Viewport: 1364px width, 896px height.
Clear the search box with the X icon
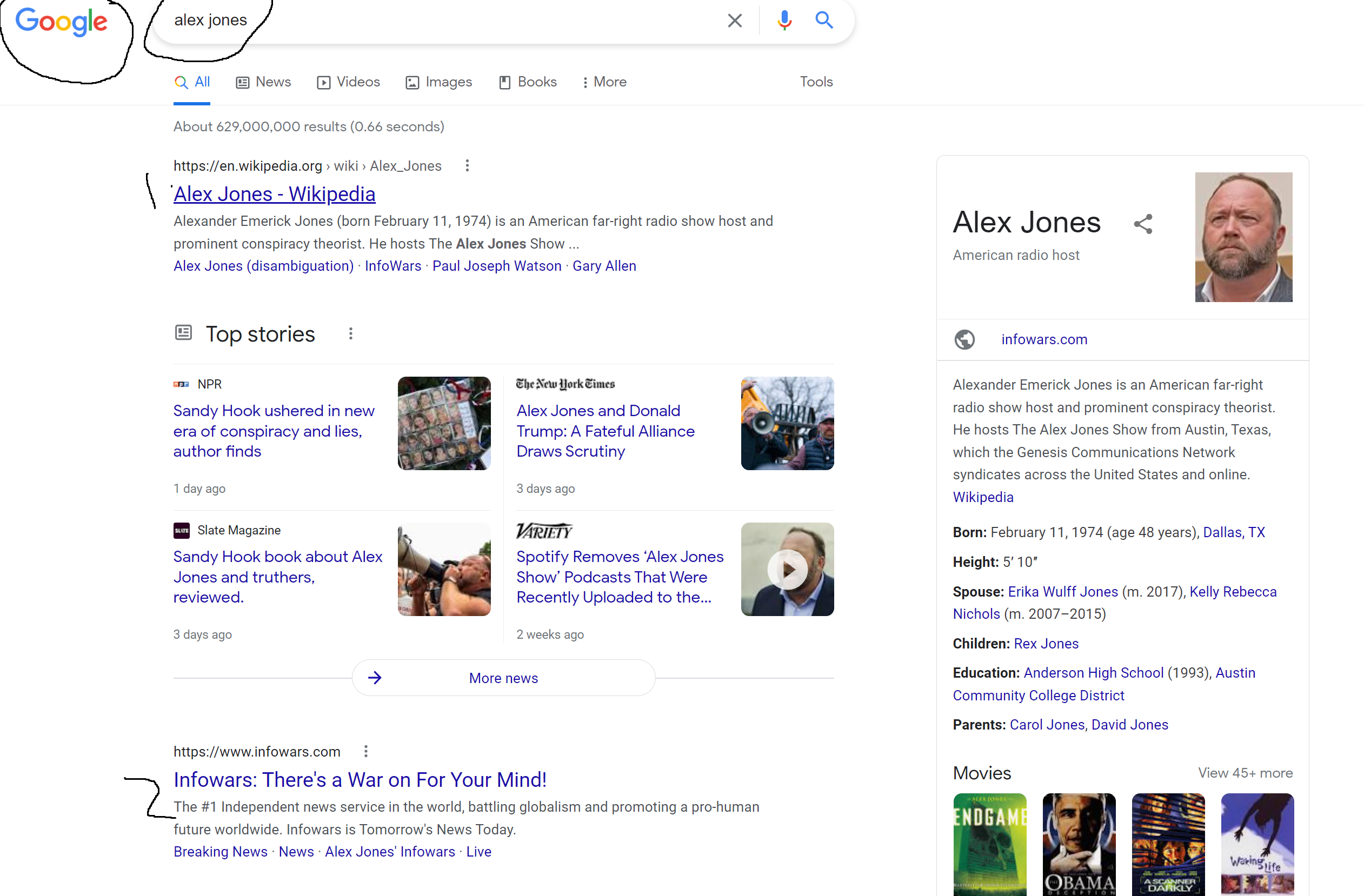[735, 21]
